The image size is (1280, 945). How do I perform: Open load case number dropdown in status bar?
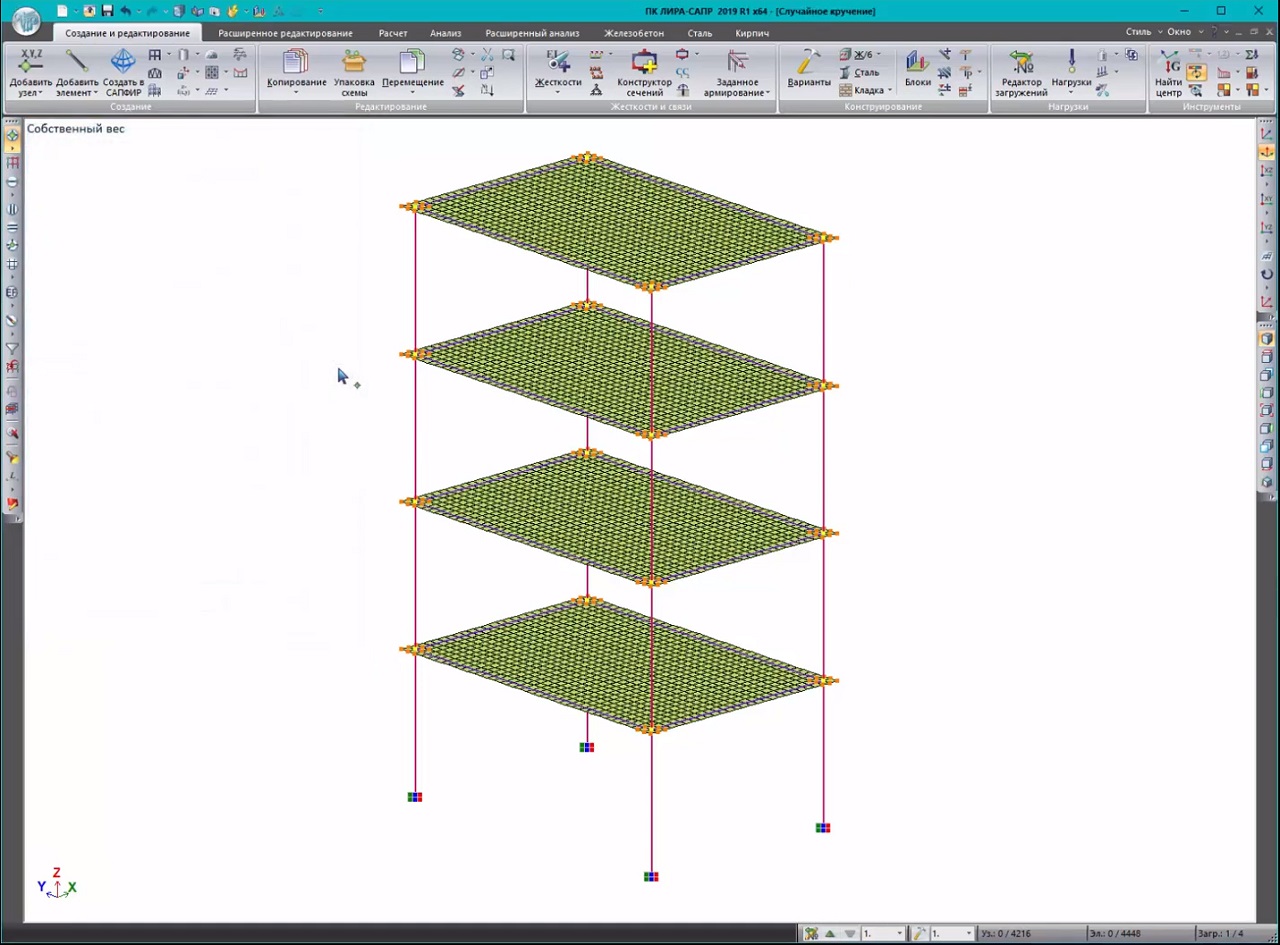[x=899, y=934]
